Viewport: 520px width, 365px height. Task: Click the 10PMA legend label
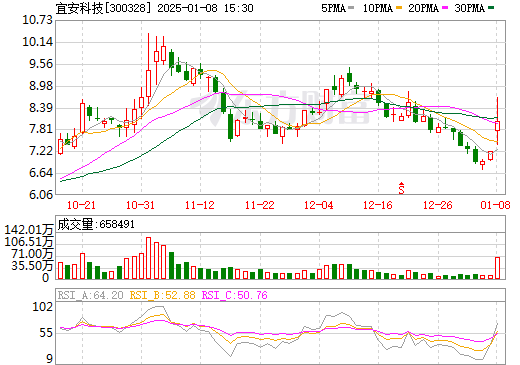point(378,8)
